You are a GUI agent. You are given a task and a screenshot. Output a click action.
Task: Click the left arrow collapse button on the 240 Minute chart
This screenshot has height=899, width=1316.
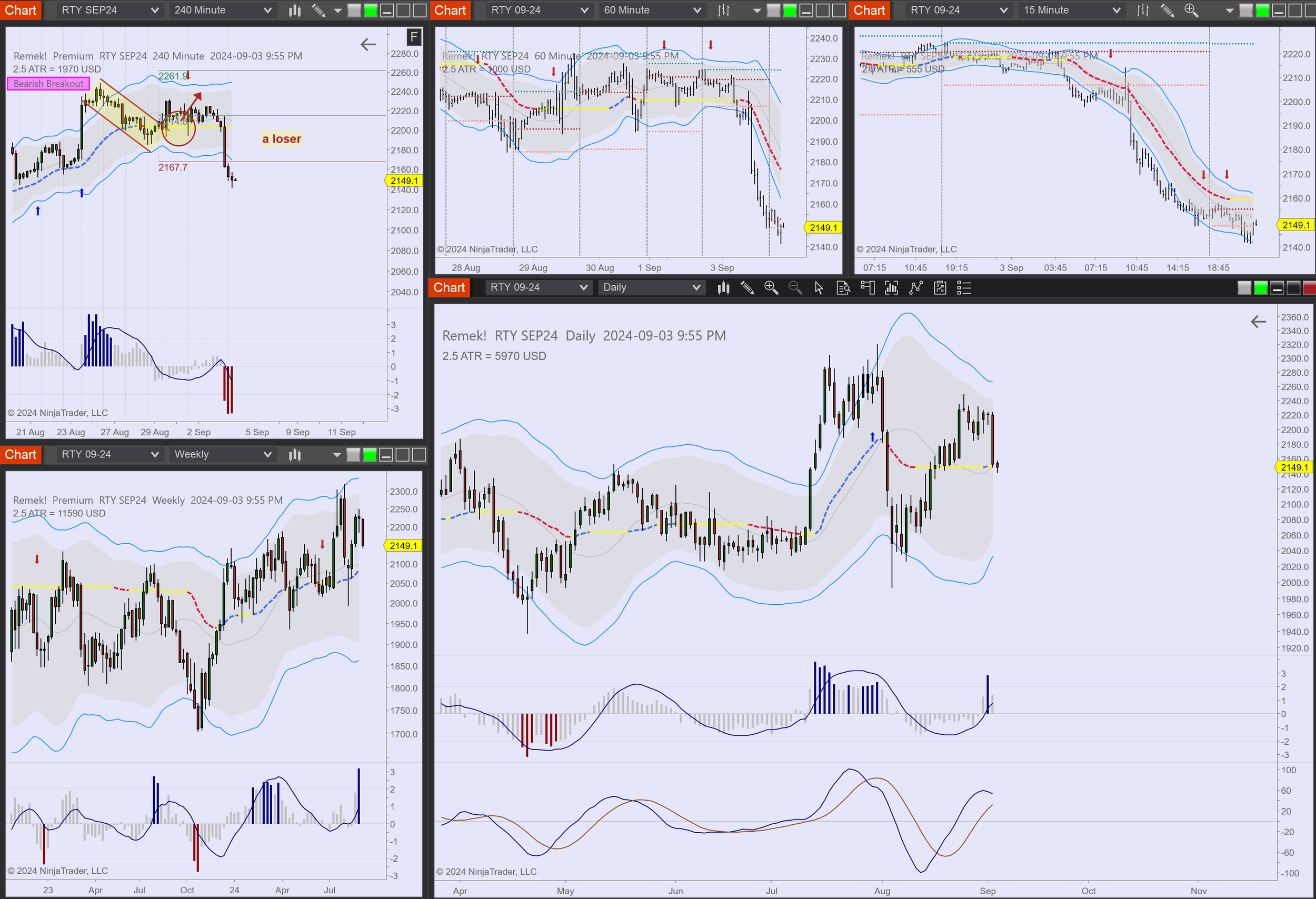pyautogui.click(x=367, y=44)
